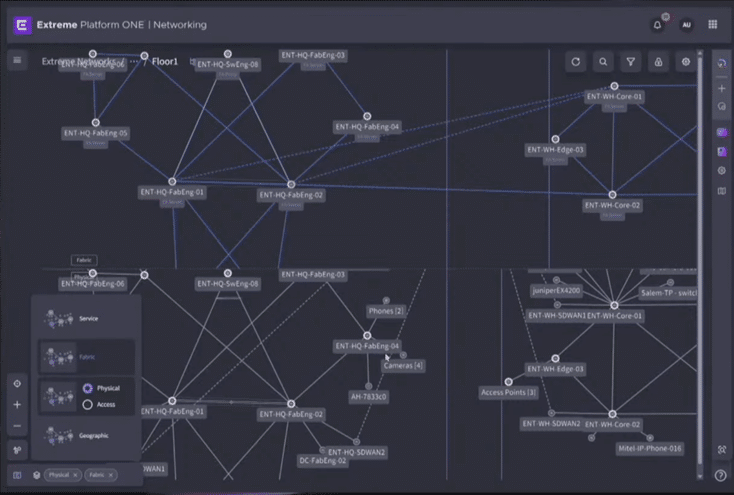Click the refresh topology icon

coord(576,62)
